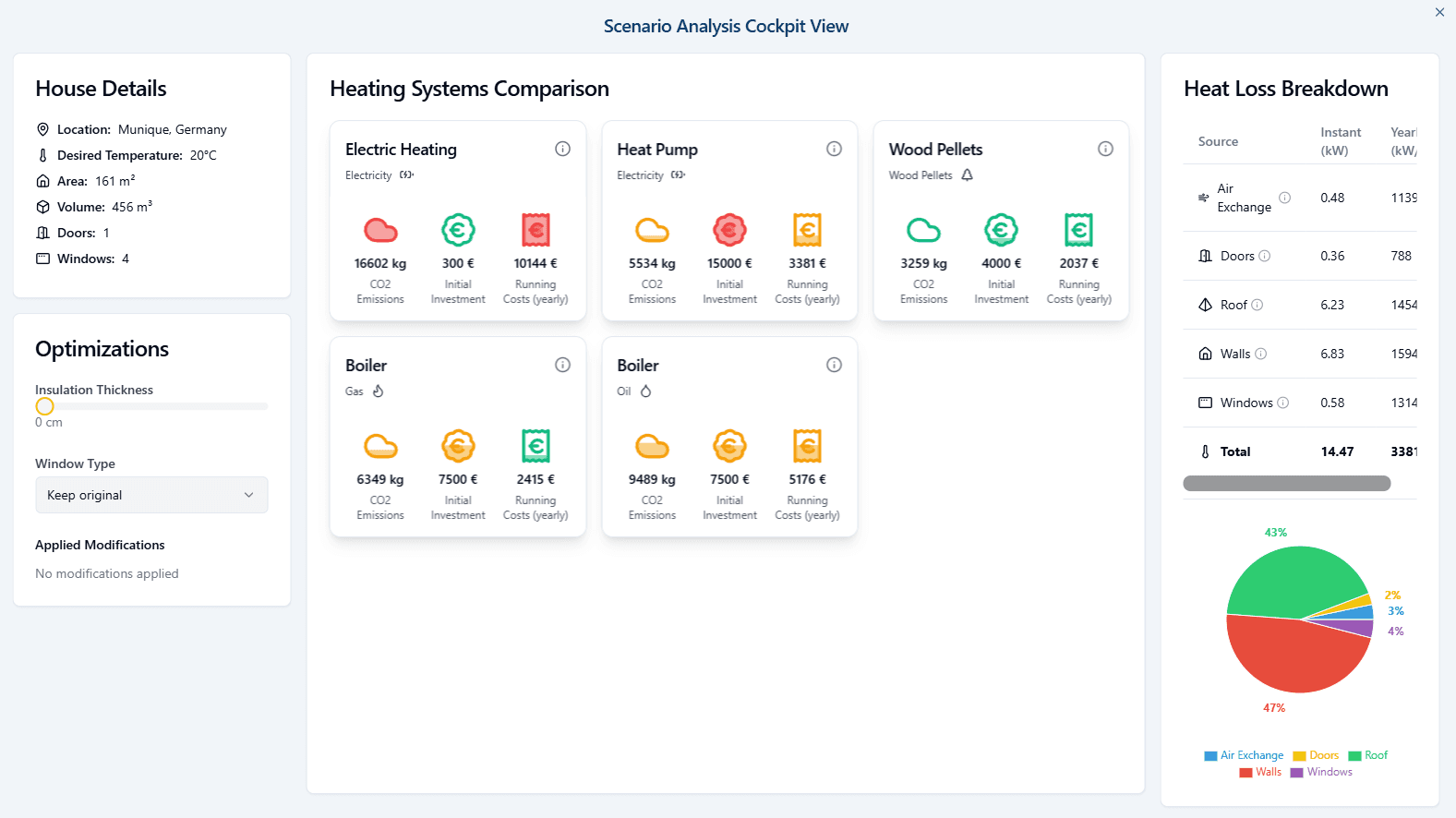
Task: Click tree icon beside Wood Pellets label
Action: click(967, 175)
